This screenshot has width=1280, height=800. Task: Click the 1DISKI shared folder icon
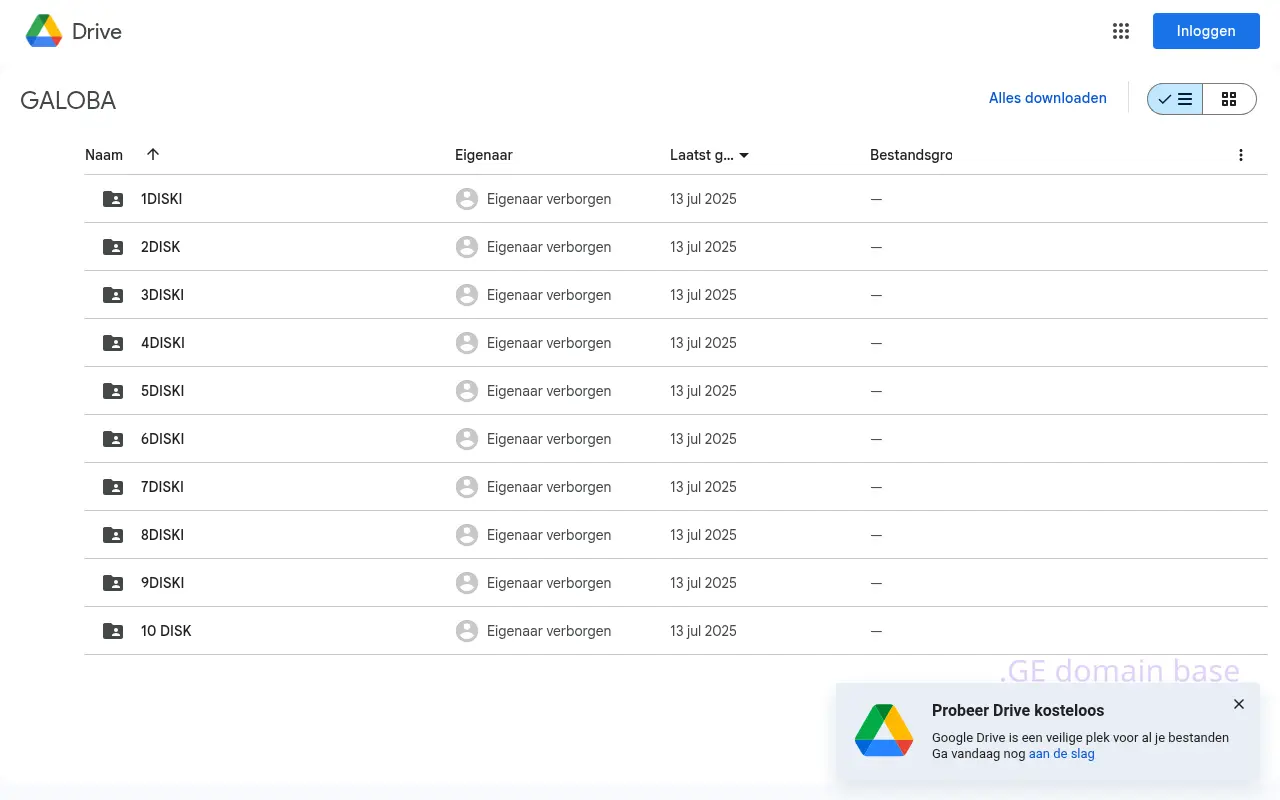point(113,199)
